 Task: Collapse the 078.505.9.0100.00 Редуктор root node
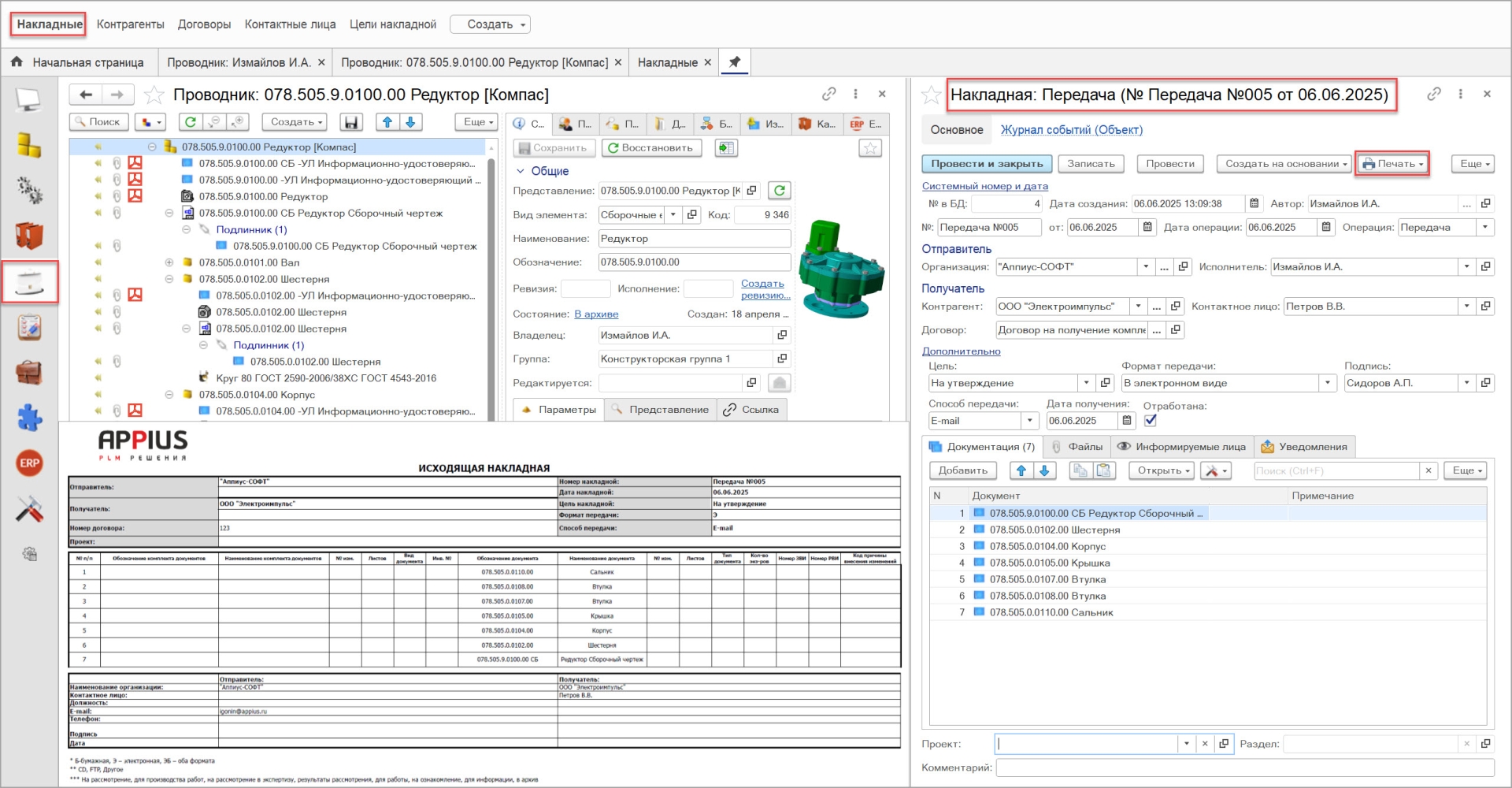(152, 147)
